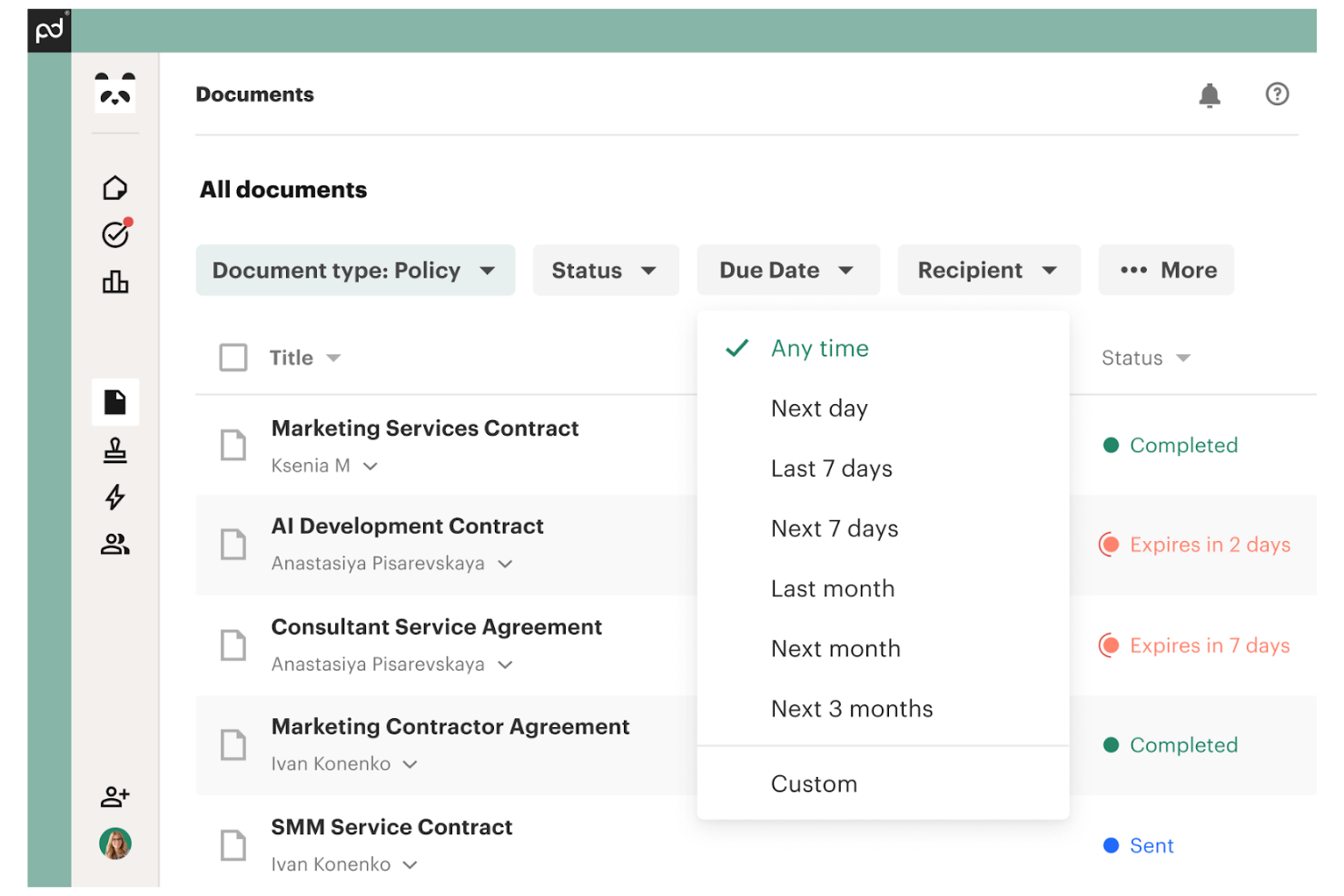The image size is (1344, 896).
Task: Open templates via the stamp icon
Action: 114,450
